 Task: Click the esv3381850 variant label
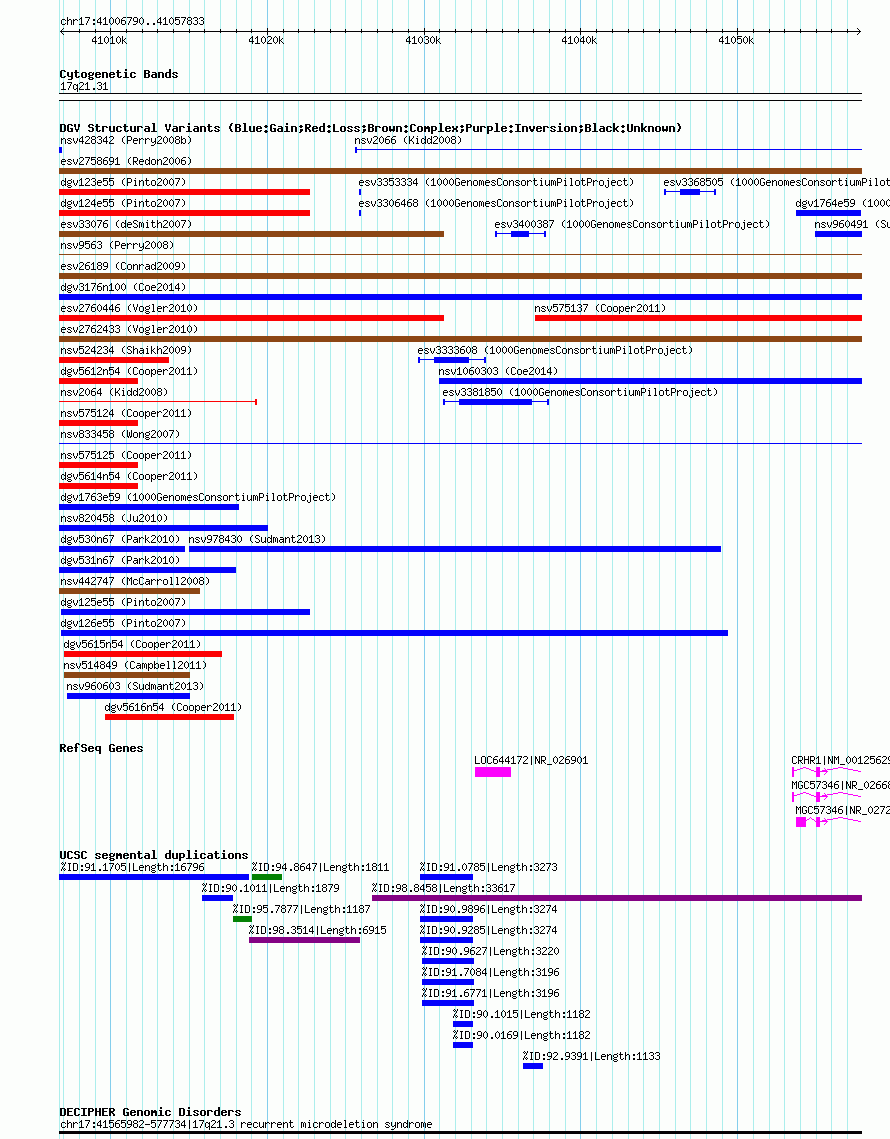580,393
